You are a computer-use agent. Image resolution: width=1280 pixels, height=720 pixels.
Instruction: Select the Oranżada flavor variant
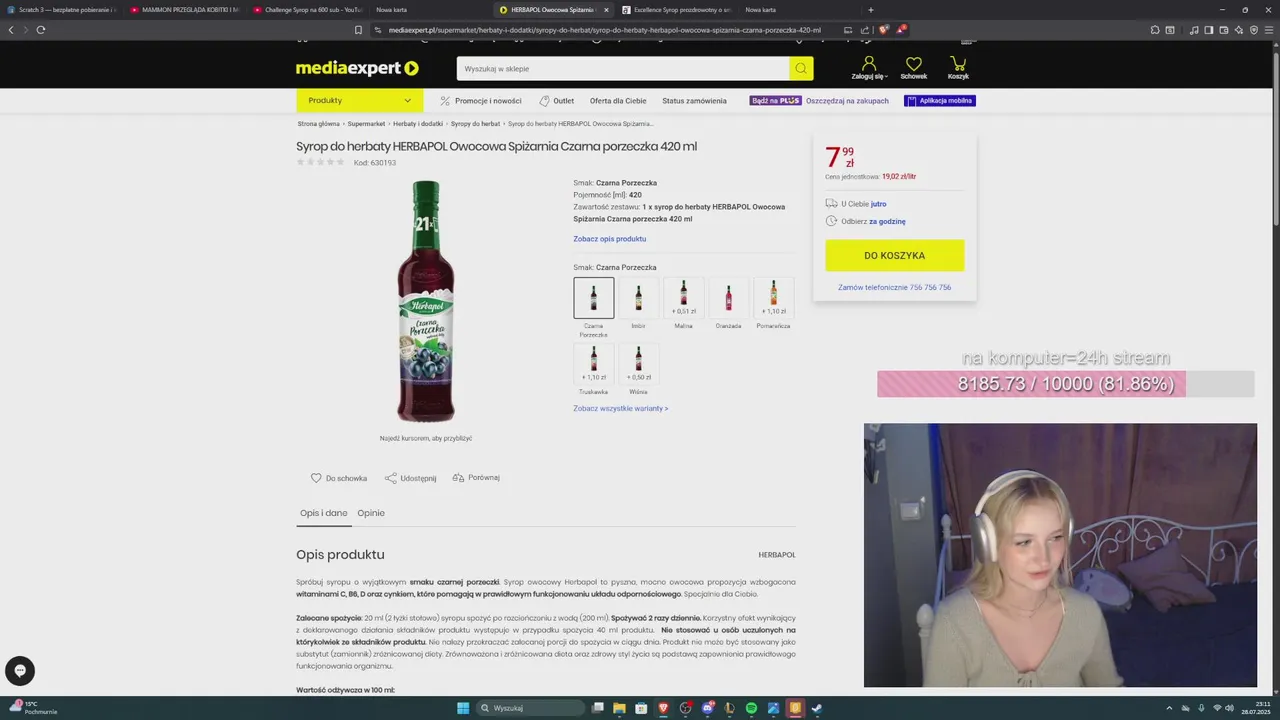pyautogui.click(x=729, y=298)
